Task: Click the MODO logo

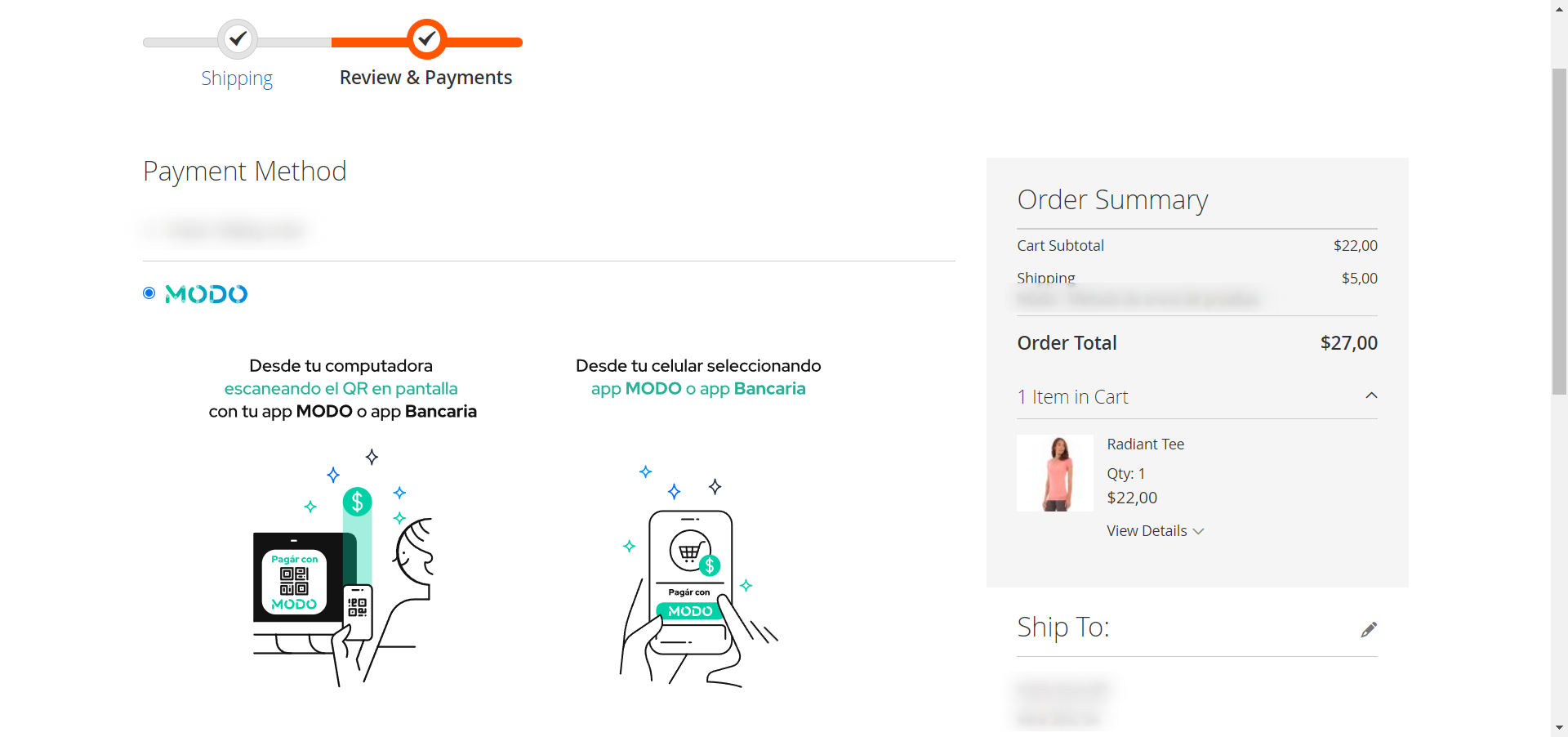Action: click(206, 294)
